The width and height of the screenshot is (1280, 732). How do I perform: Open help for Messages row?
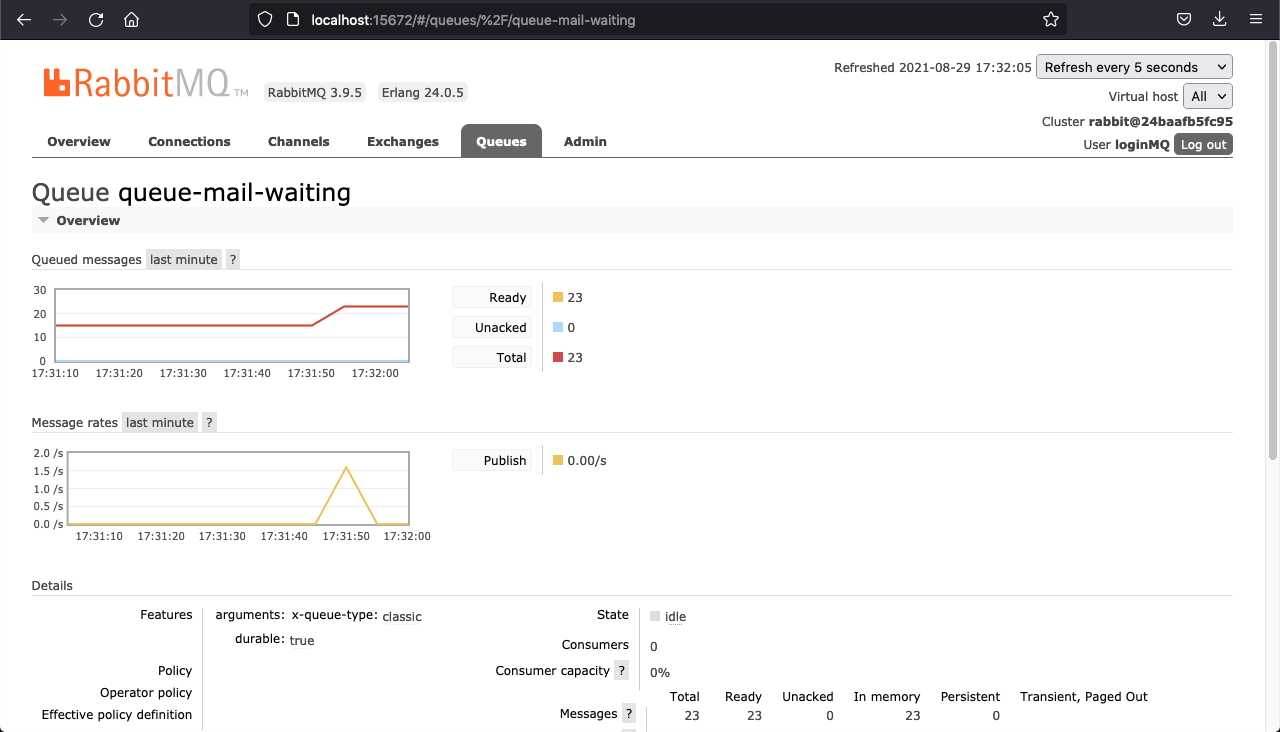629,714
